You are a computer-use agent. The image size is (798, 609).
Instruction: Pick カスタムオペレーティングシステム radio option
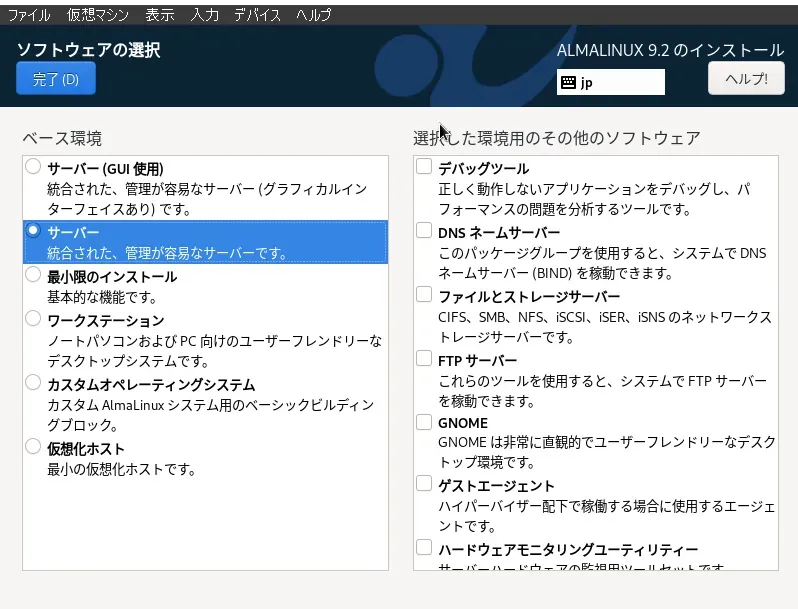coord(34,383)
